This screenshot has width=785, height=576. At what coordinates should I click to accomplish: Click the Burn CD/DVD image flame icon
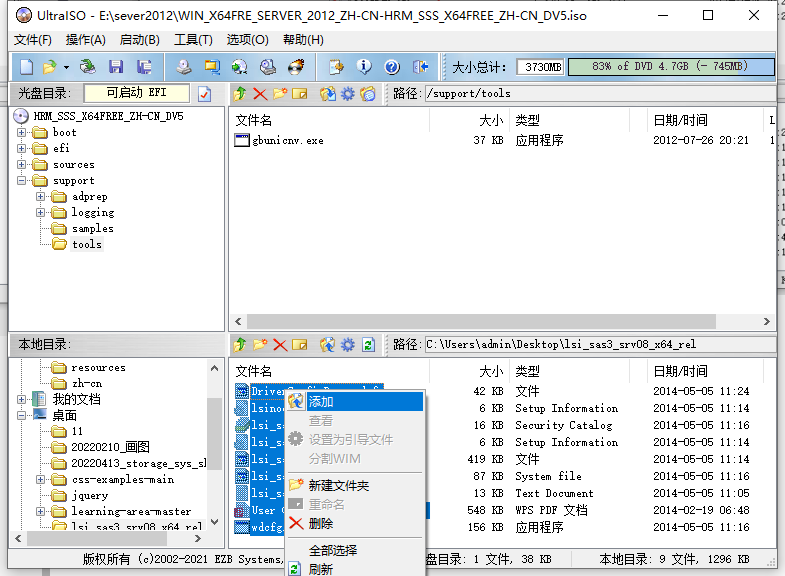point(296,67)
